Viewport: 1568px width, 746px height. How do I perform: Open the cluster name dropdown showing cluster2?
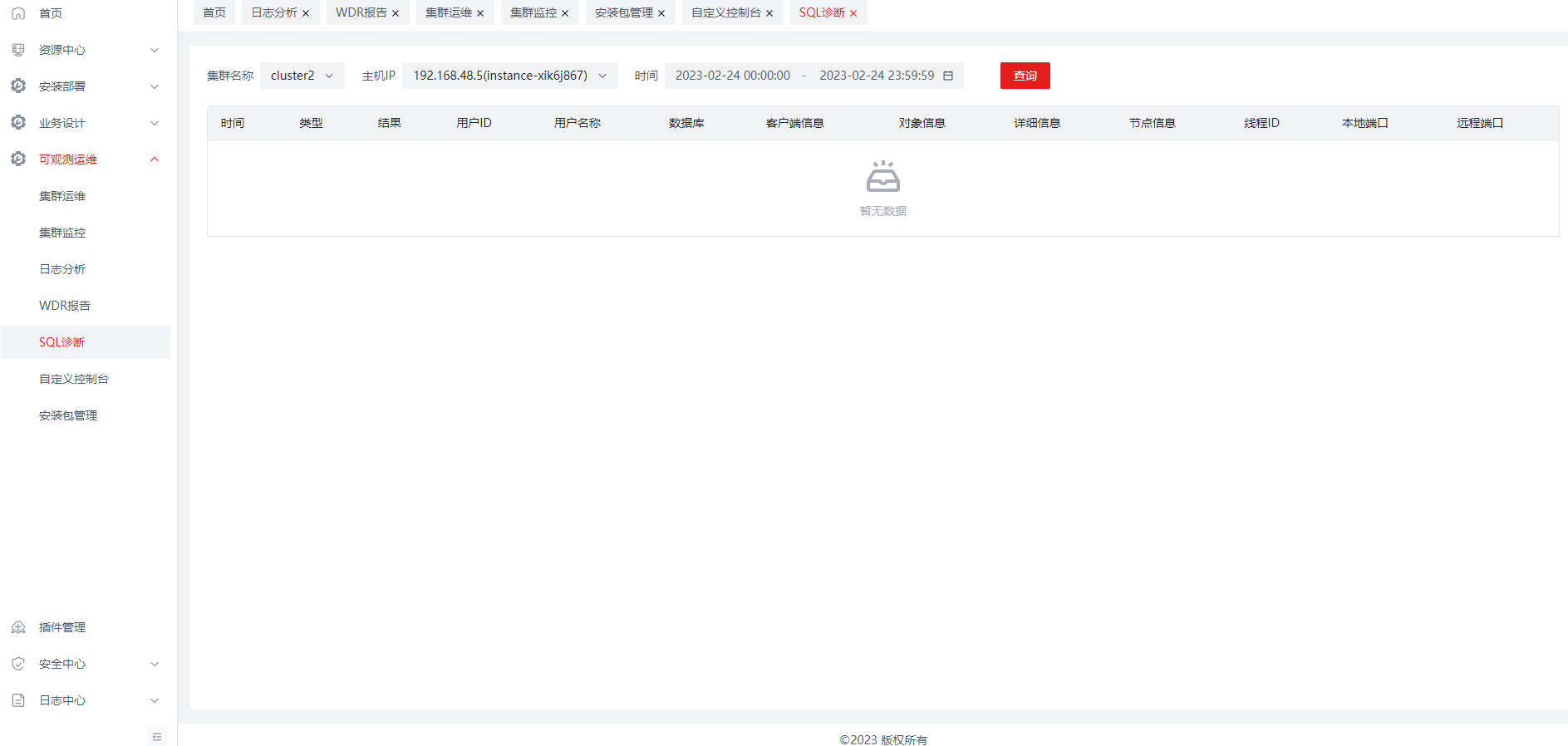click(302, 76)
